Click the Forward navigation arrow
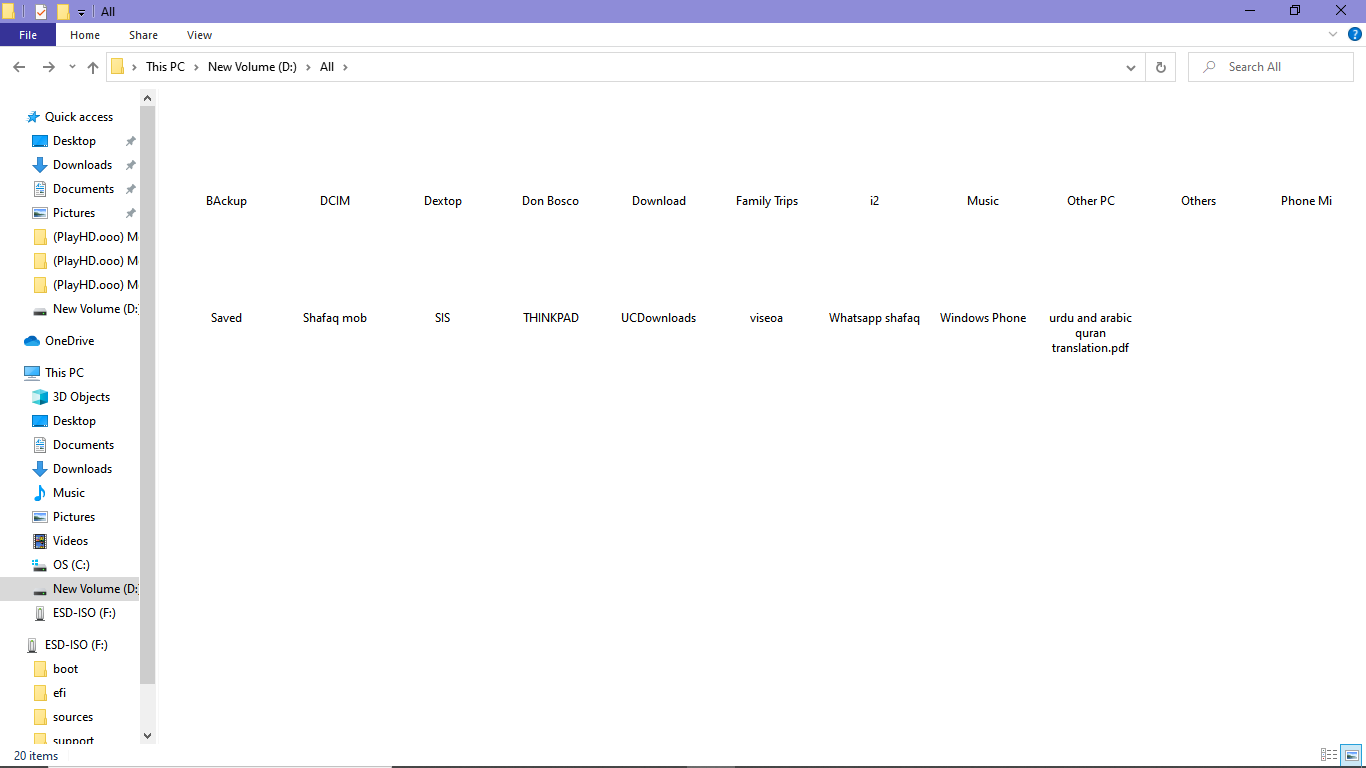This screenshot has height=768, width=1366. (48, 67)
